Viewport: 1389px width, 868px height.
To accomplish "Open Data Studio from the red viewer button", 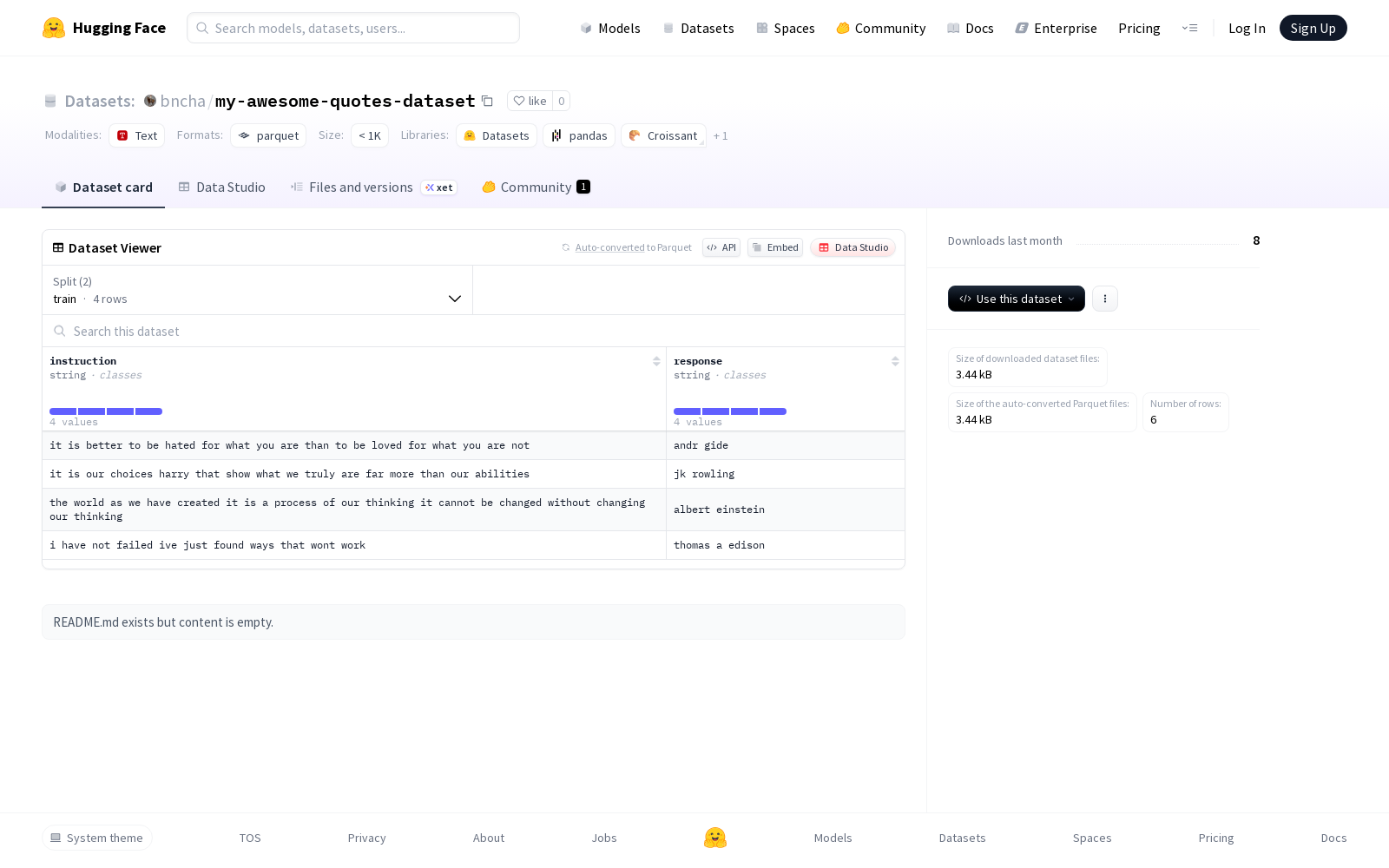I will pyautogui.click(x=853, y=247).
